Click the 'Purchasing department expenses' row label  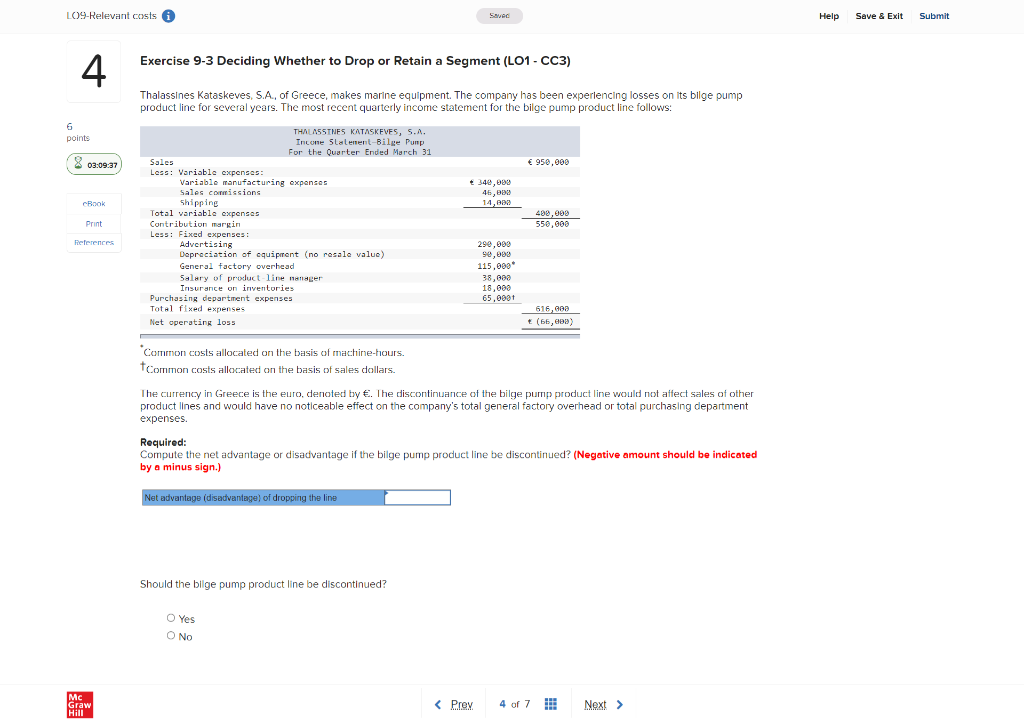(x=221, y=298)
